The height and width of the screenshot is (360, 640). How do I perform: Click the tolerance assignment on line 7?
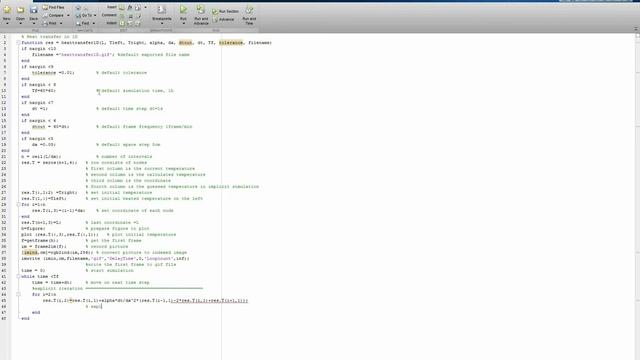(53, 73)
